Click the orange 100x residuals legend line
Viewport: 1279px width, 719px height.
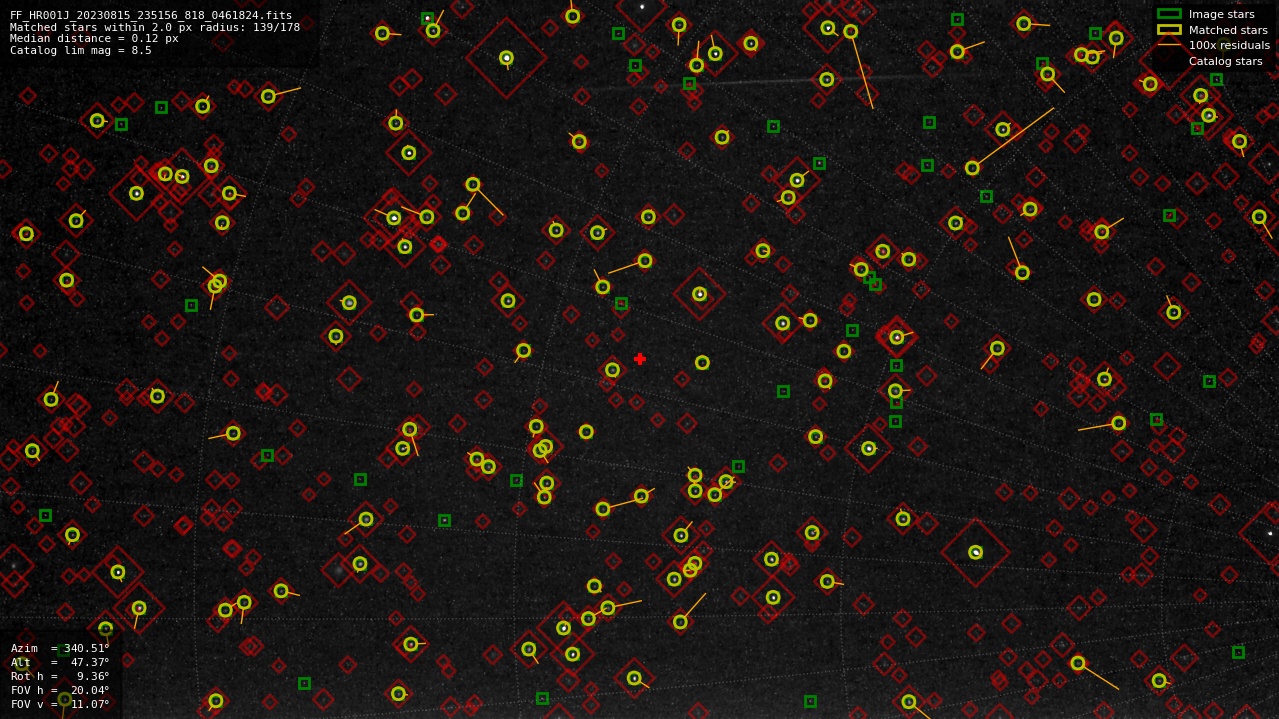[x=1169, y=45]
